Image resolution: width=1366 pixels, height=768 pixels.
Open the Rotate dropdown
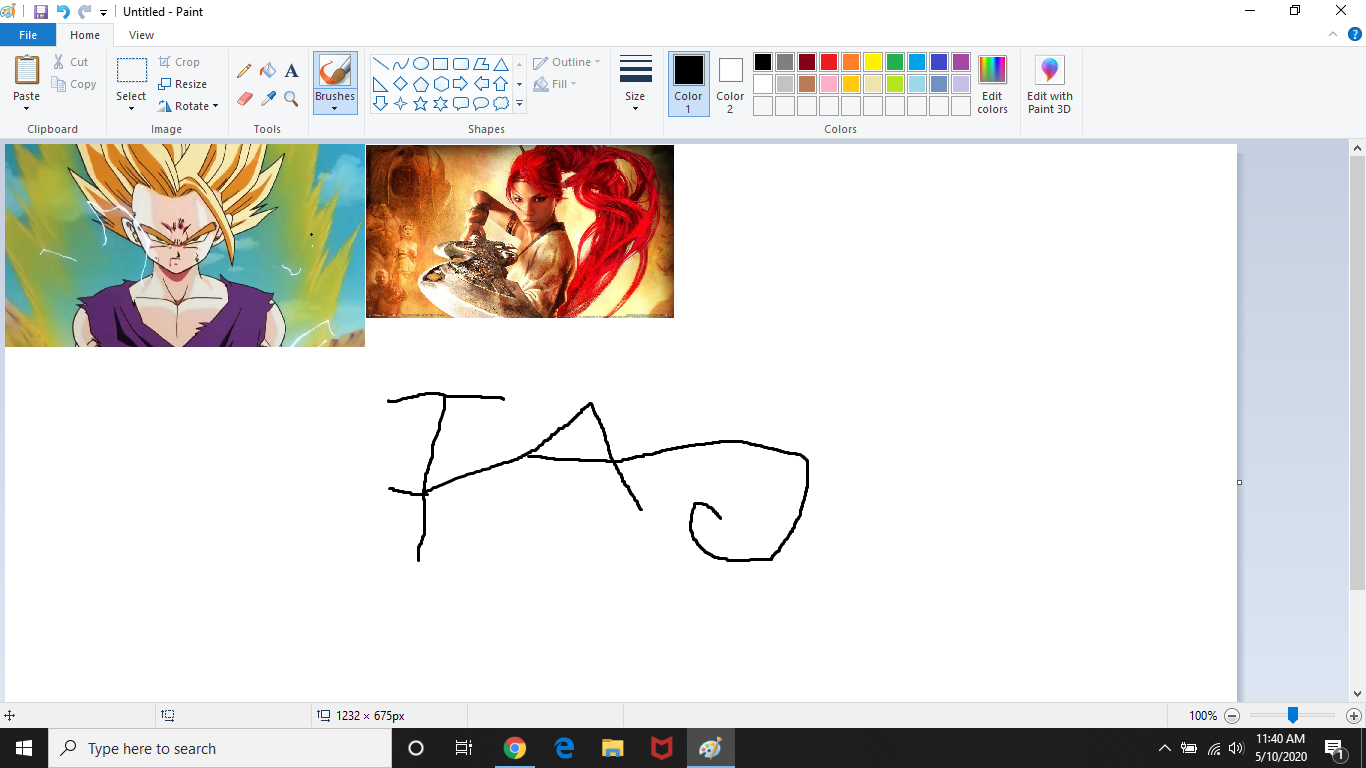pos(188,106)
